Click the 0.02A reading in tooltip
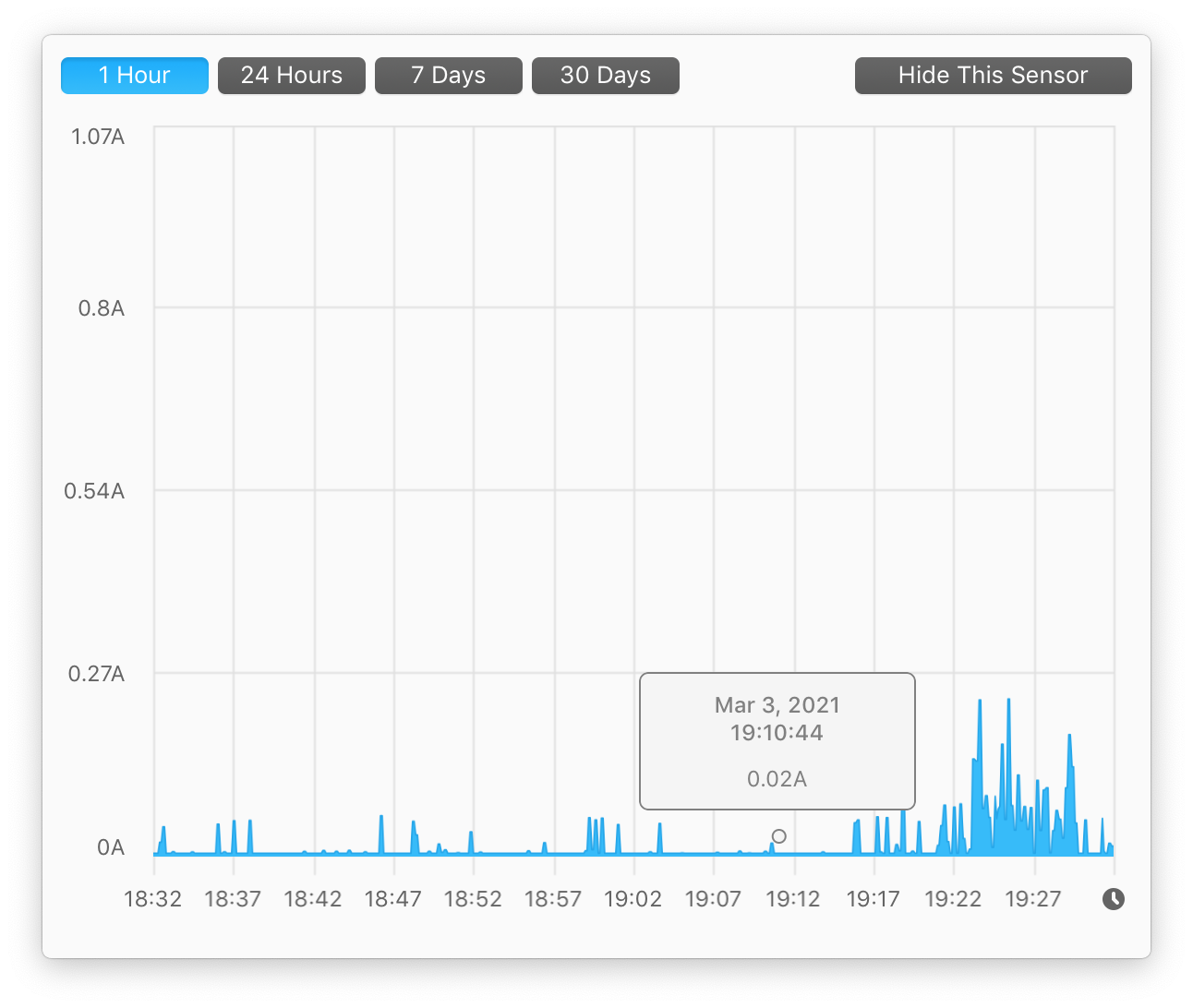This screenshot has width=1193, height=1008. [x=777, y=779]
